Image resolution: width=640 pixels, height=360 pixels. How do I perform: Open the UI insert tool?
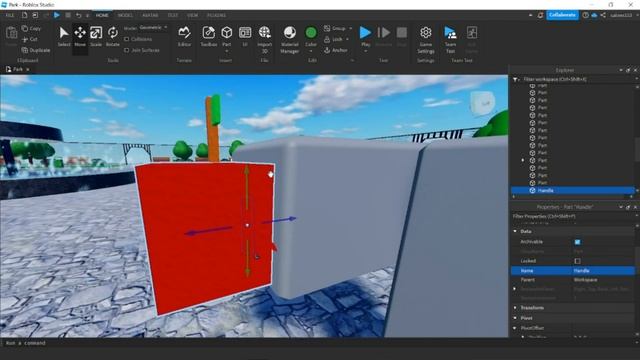coord(245,36)
